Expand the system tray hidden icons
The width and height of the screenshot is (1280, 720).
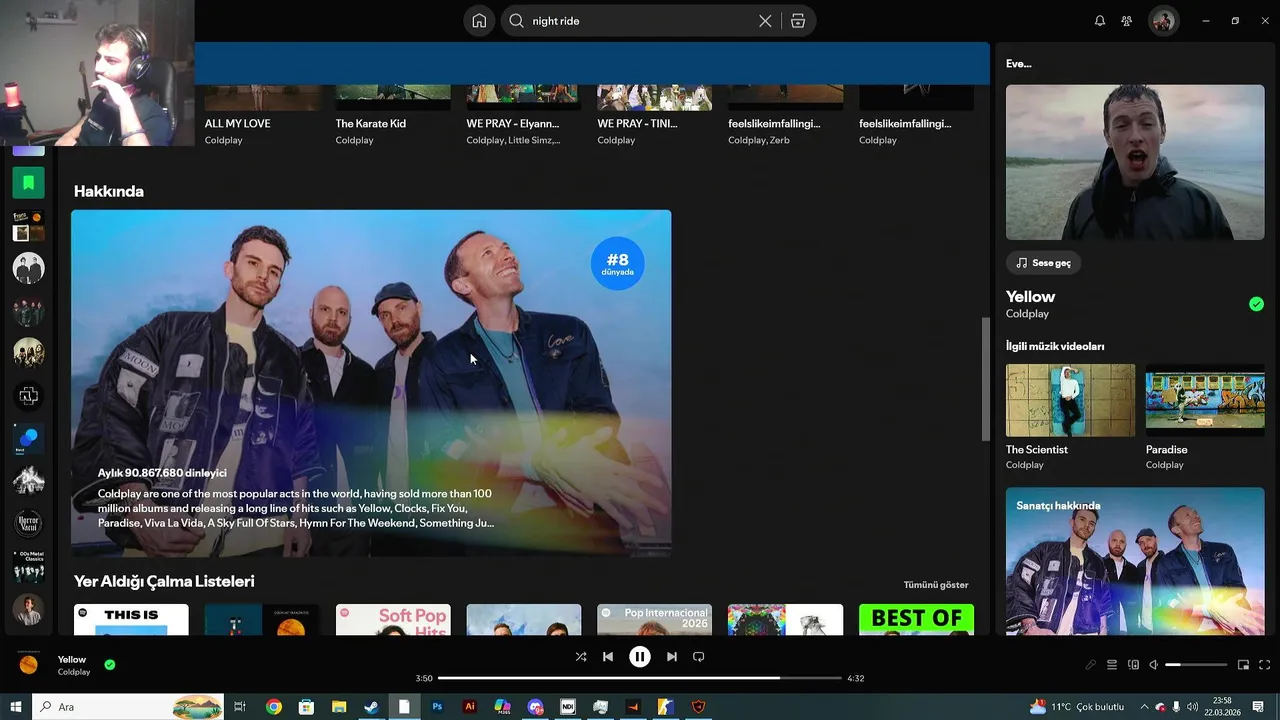pyautogui.click(x=1144, y=707)
